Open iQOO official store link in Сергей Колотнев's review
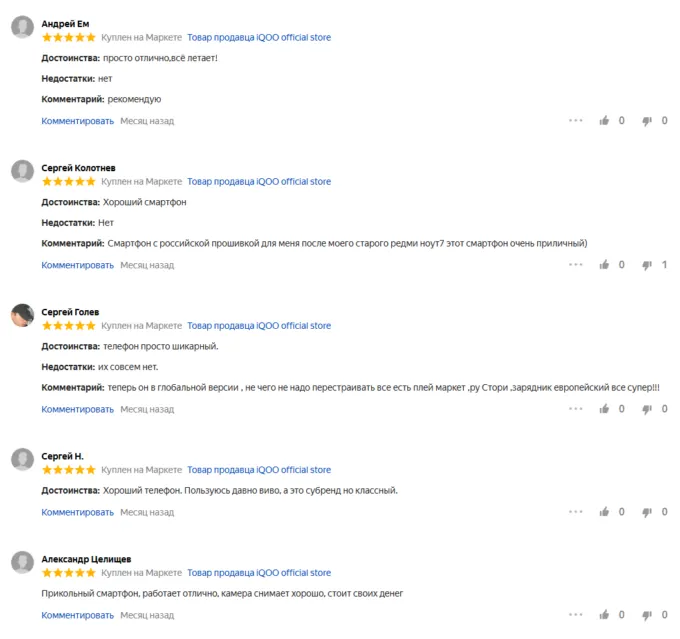The width and height of the screenshot is (680, 639). coord(259,182)
